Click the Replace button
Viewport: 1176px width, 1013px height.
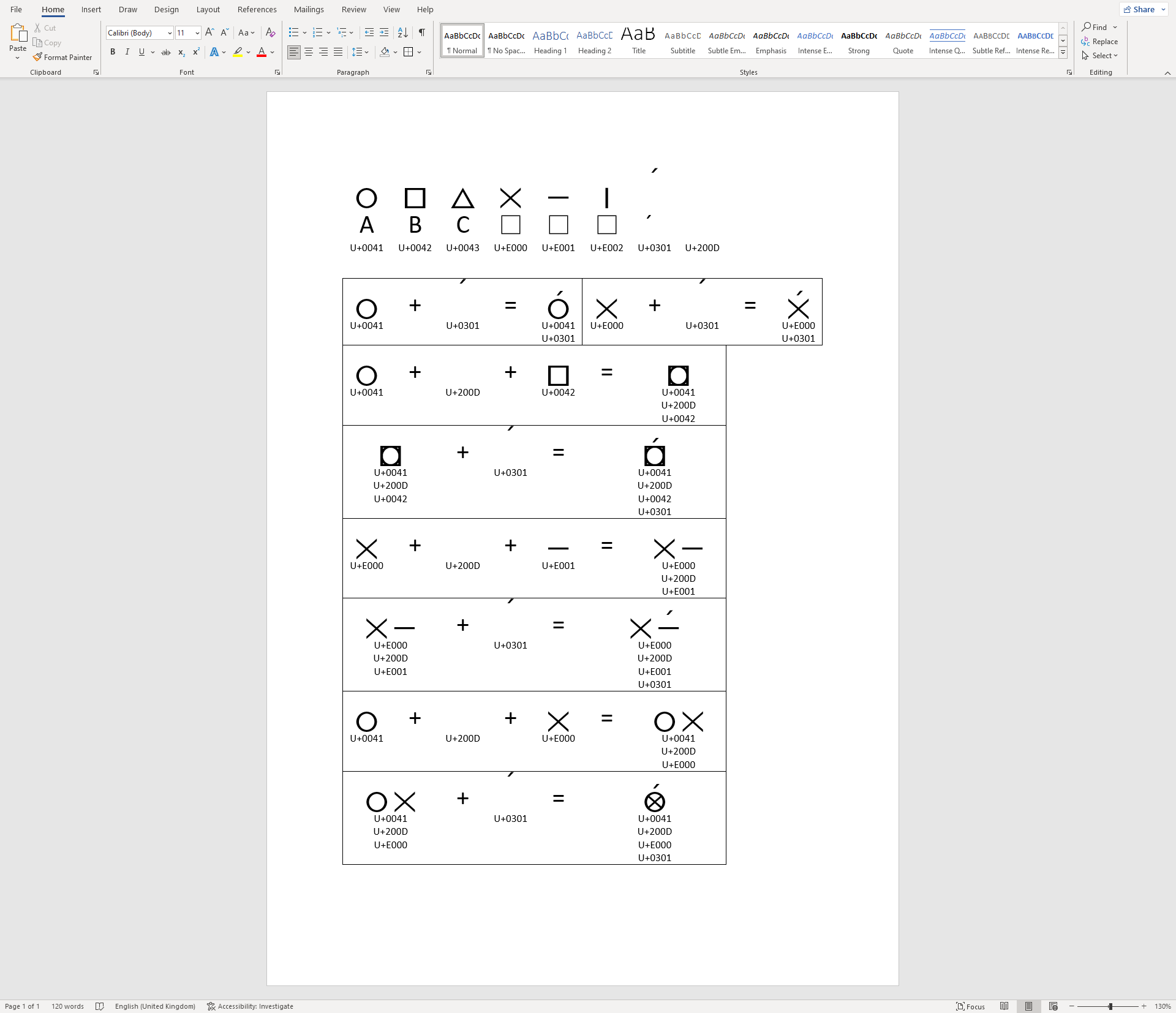1099,41
